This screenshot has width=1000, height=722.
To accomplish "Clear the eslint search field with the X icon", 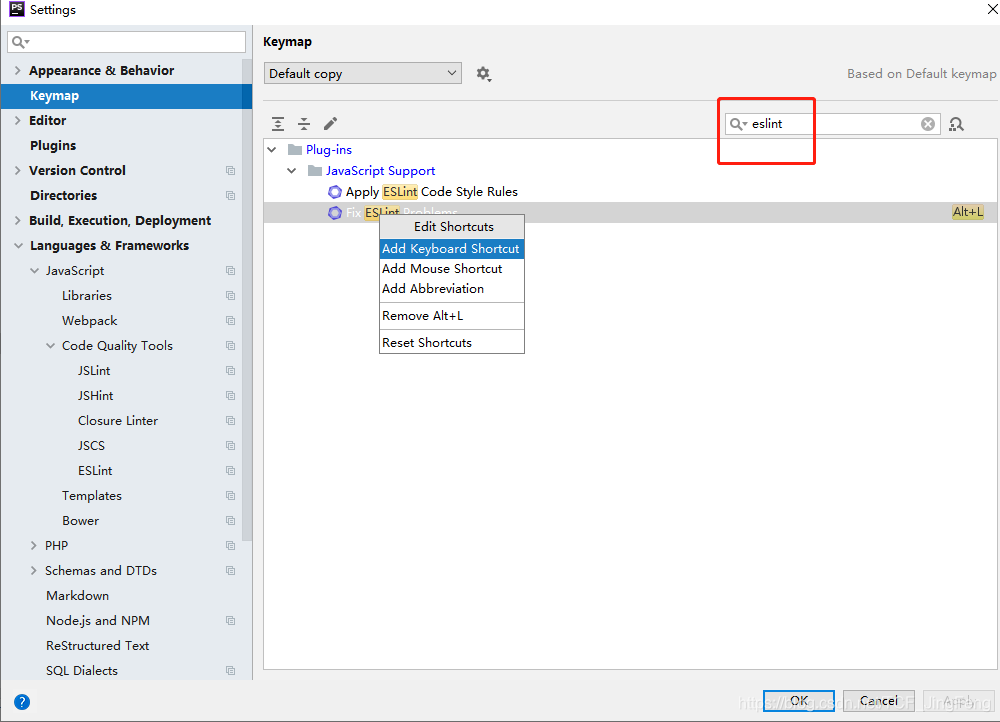I will pos(927,123).
